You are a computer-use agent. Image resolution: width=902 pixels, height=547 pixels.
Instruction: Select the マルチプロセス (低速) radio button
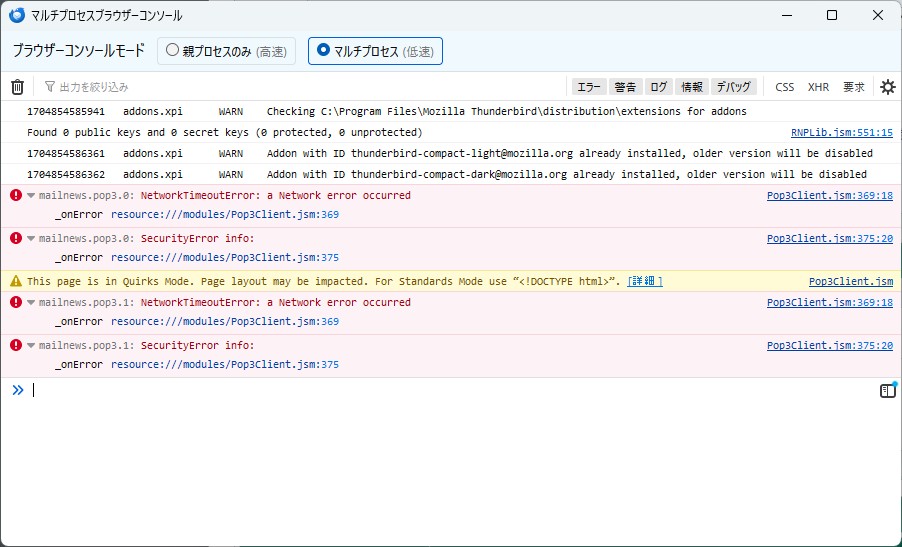[323, 50]
